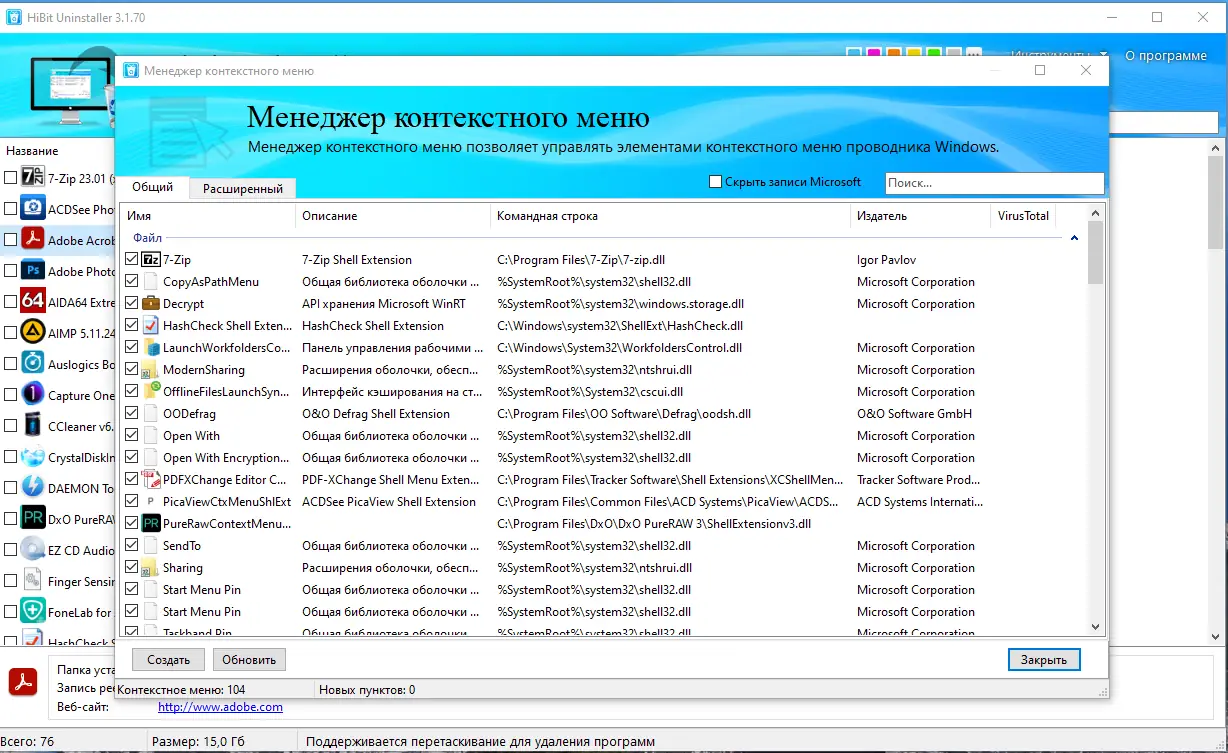Click the OfflineFilesLaunchSync row icon
The height and width of the screenshot is (753, 1228).
[151, 392]
